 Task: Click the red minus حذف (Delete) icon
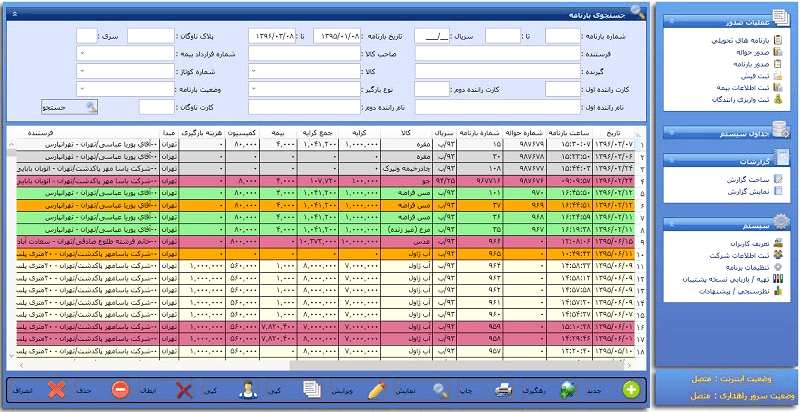tap(120, 390)
